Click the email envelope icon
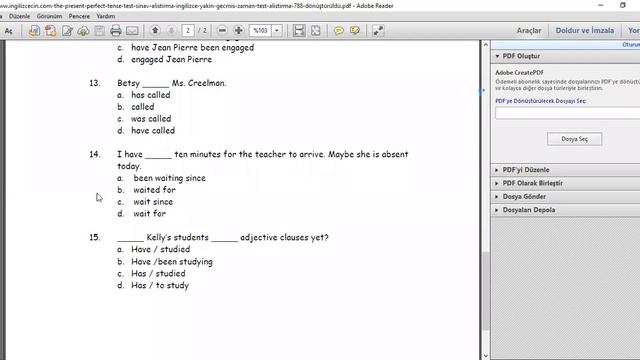Viewport: 640px width, 360px height. pos(132,31)
